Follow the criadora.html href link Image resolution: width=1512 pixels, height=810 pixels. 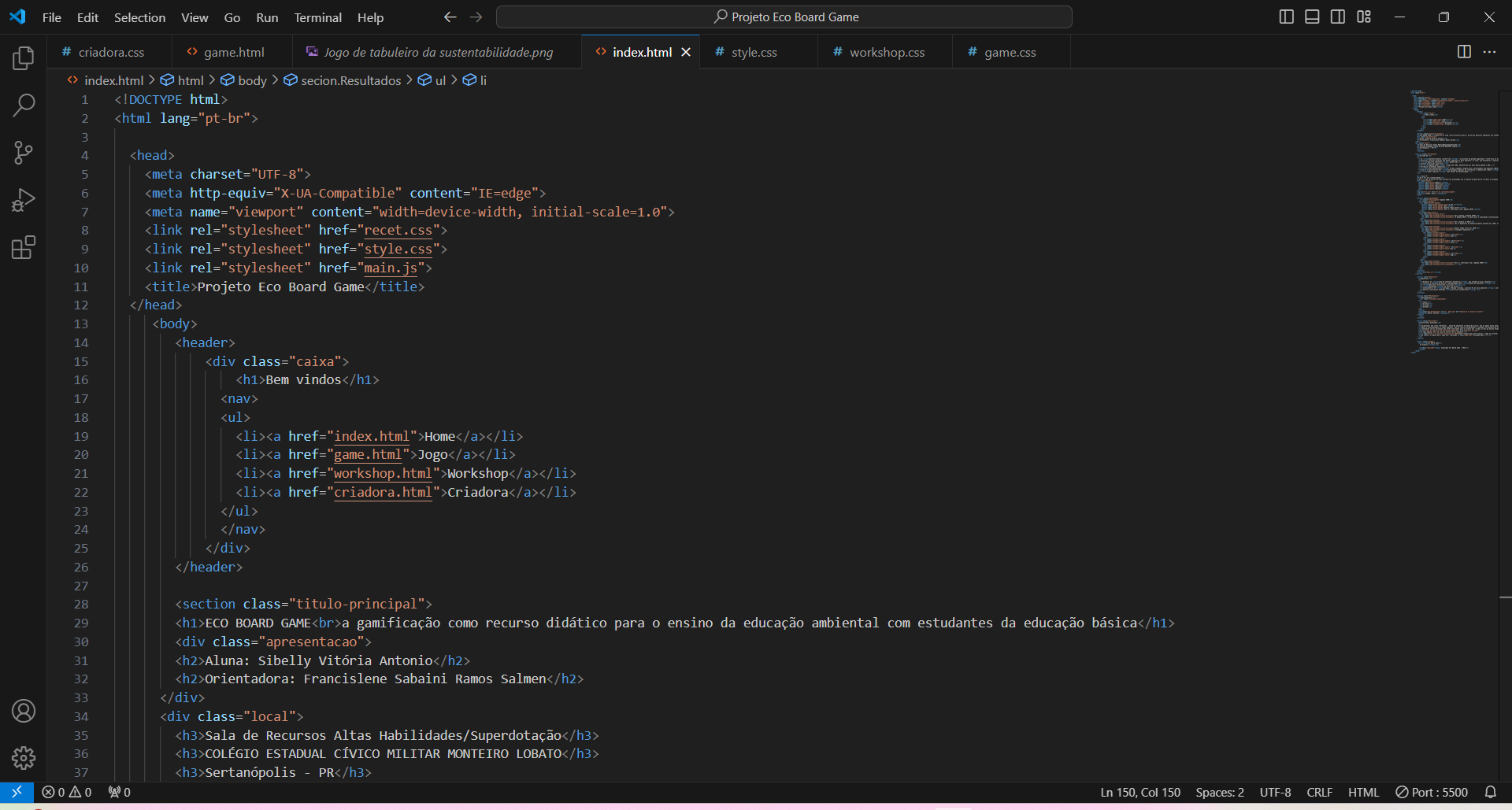click(x=383, y=492)
